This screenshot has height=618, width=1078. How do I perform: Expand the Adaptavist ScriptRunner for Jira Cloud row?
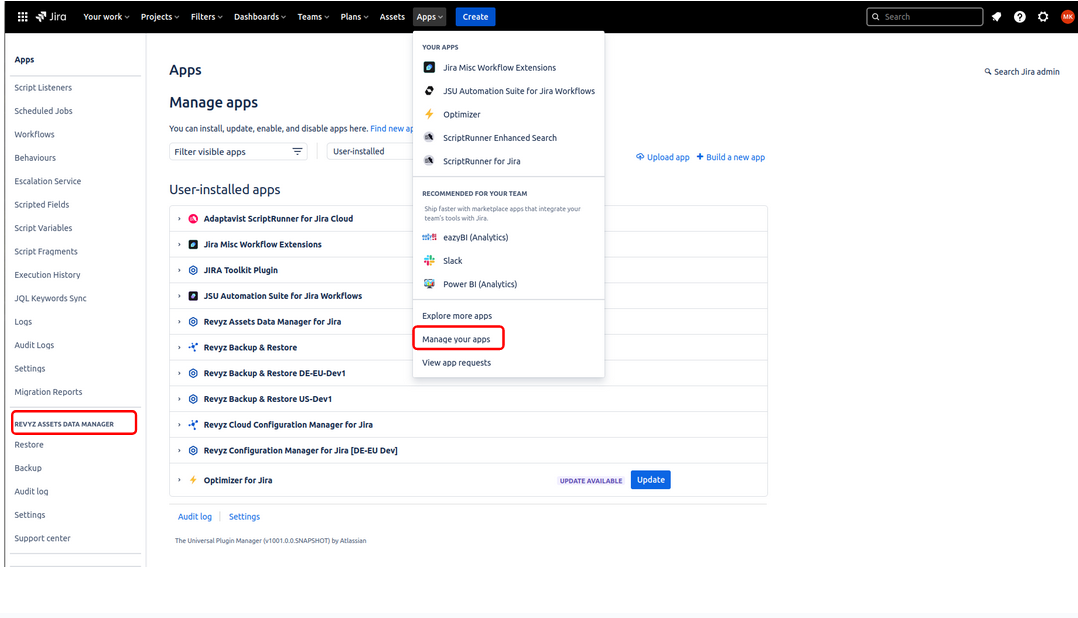179,219
